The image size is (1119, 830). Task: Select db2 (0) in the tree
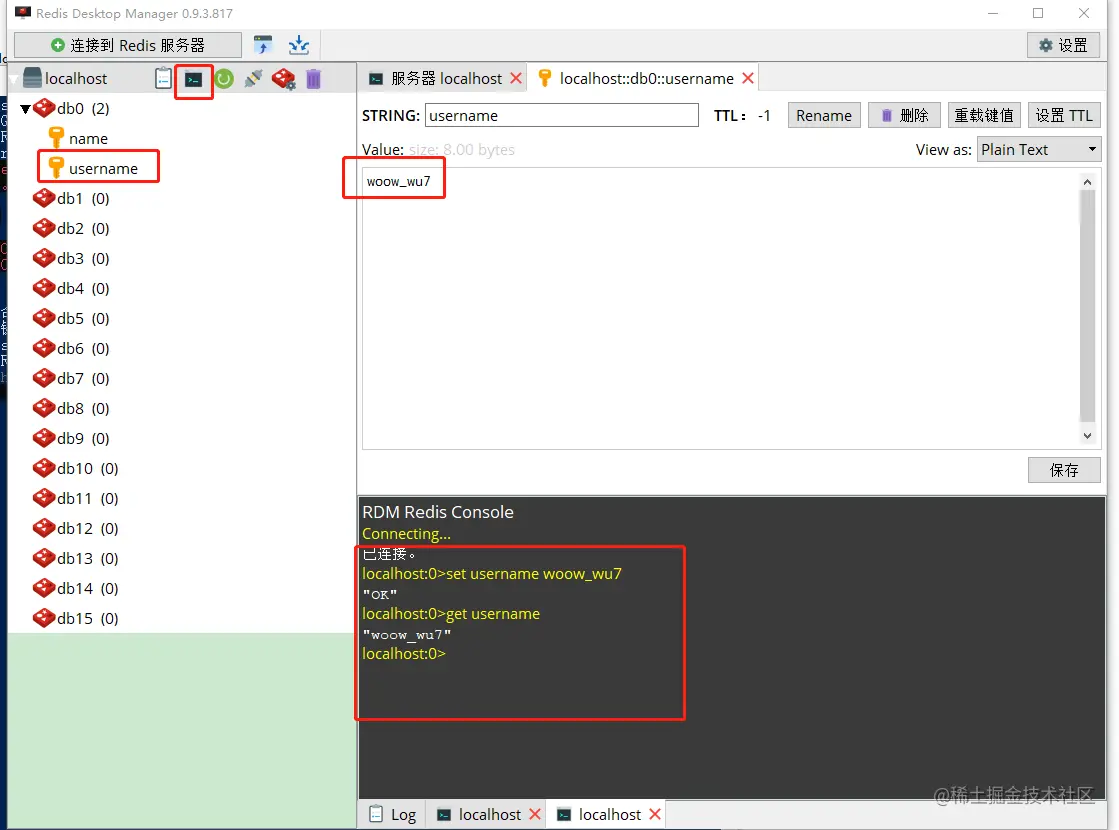point(83,228)
